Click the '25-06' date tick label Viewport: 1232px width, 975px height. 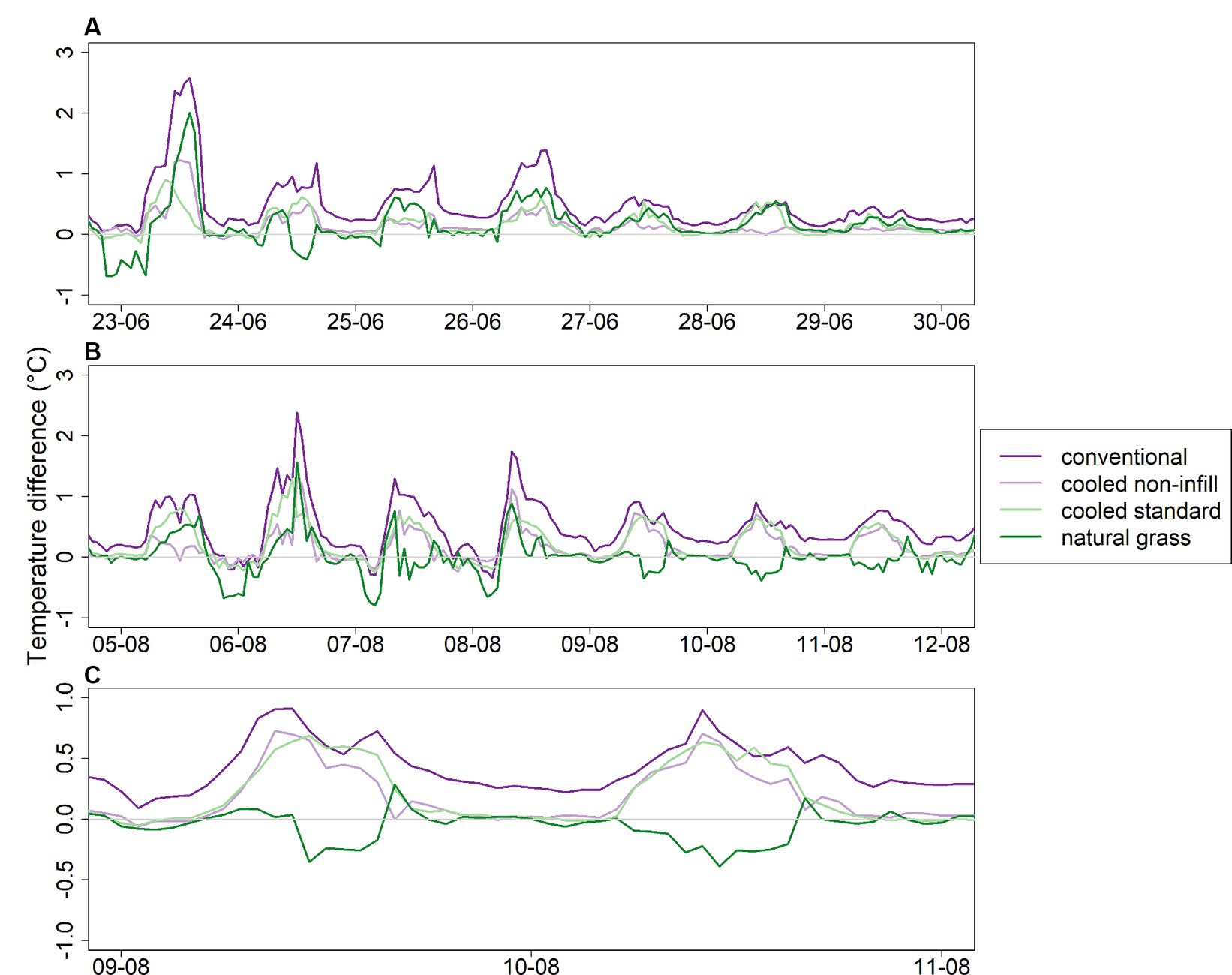(355, 322)
